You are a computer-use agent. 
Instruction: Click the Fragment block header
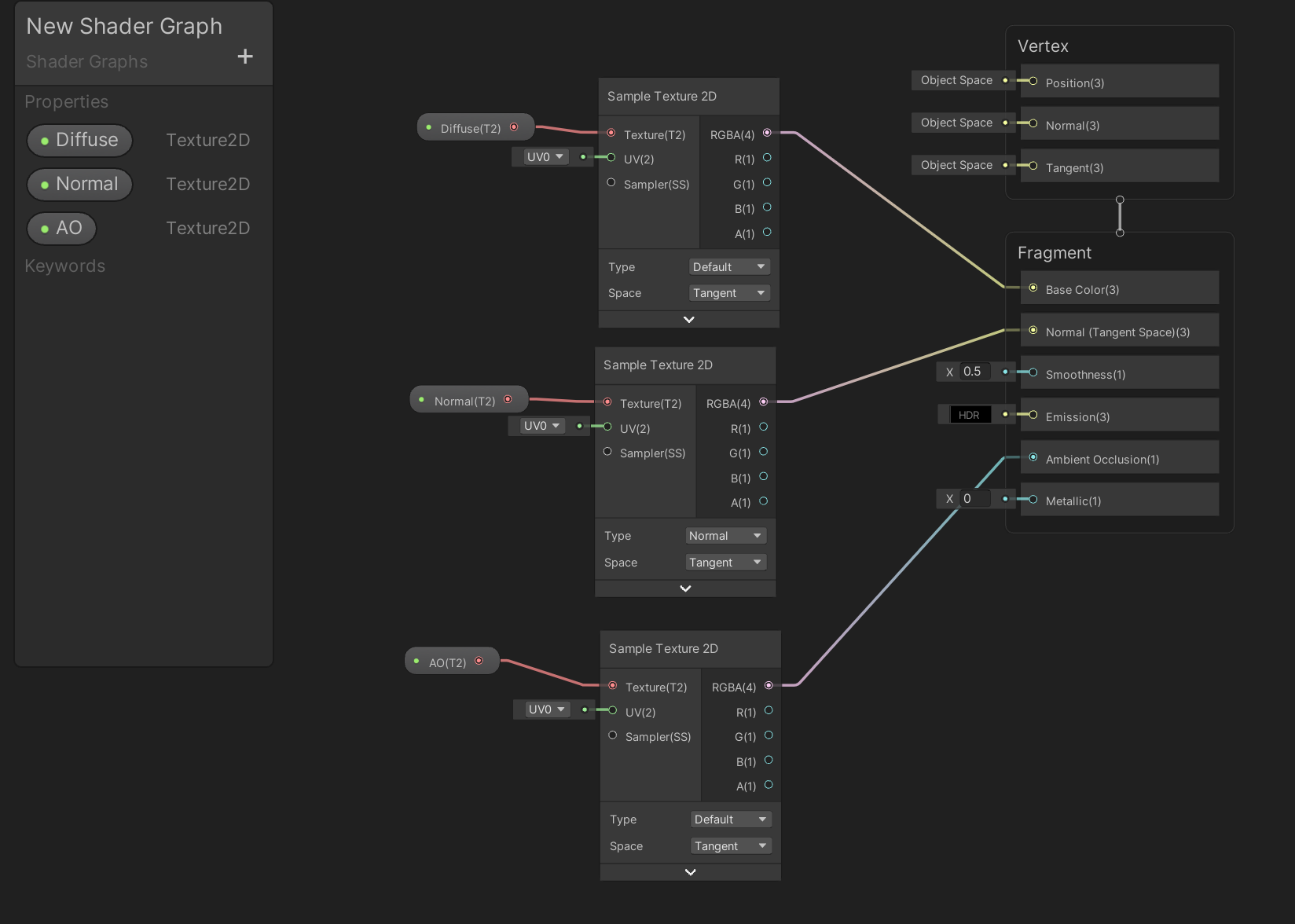pyautogui.click(x=1054, y=253)
